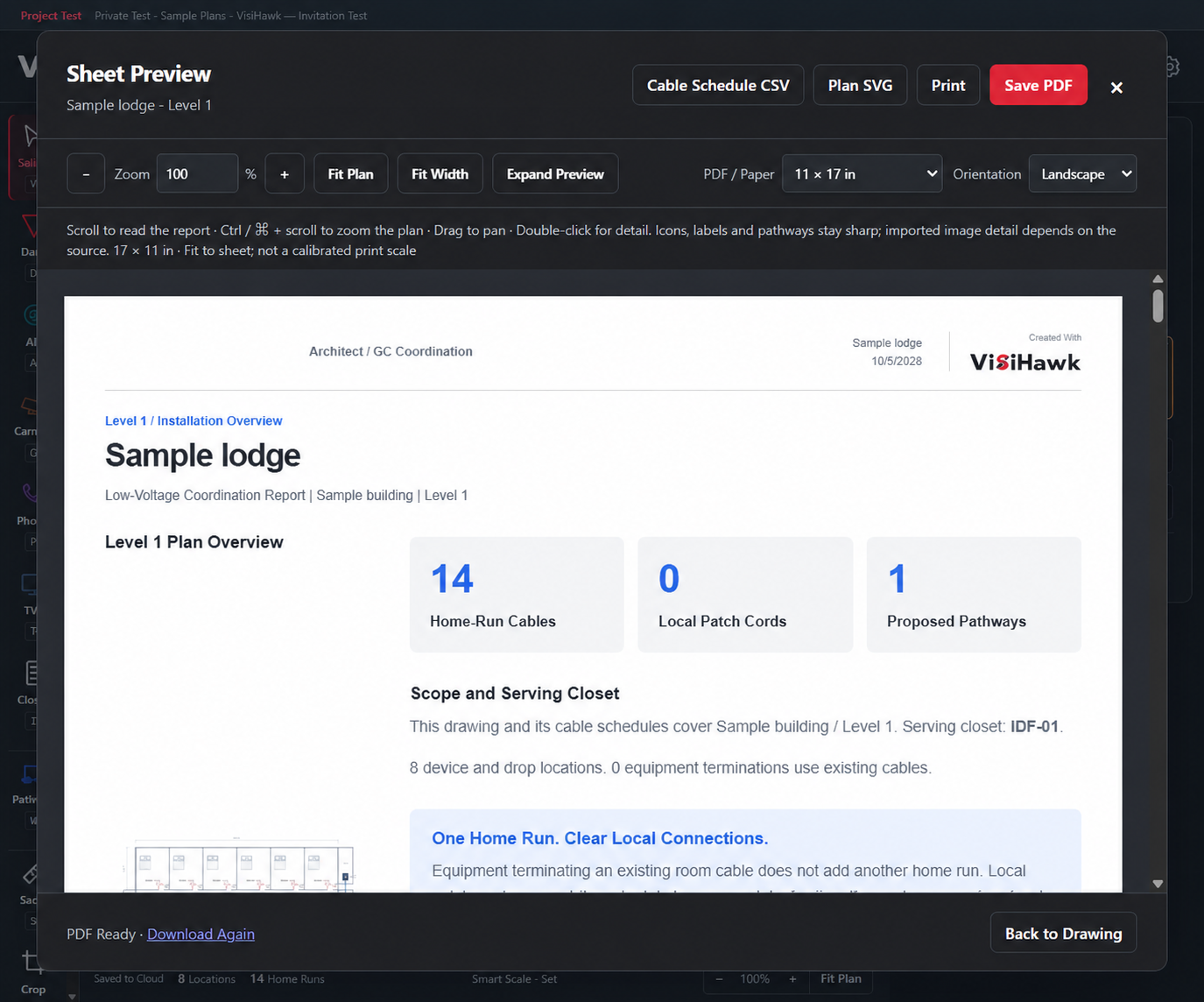Screen dimensions: 1204x1002
Task: Click '14 Home Runs' in status bar
Action: (287, 979)
